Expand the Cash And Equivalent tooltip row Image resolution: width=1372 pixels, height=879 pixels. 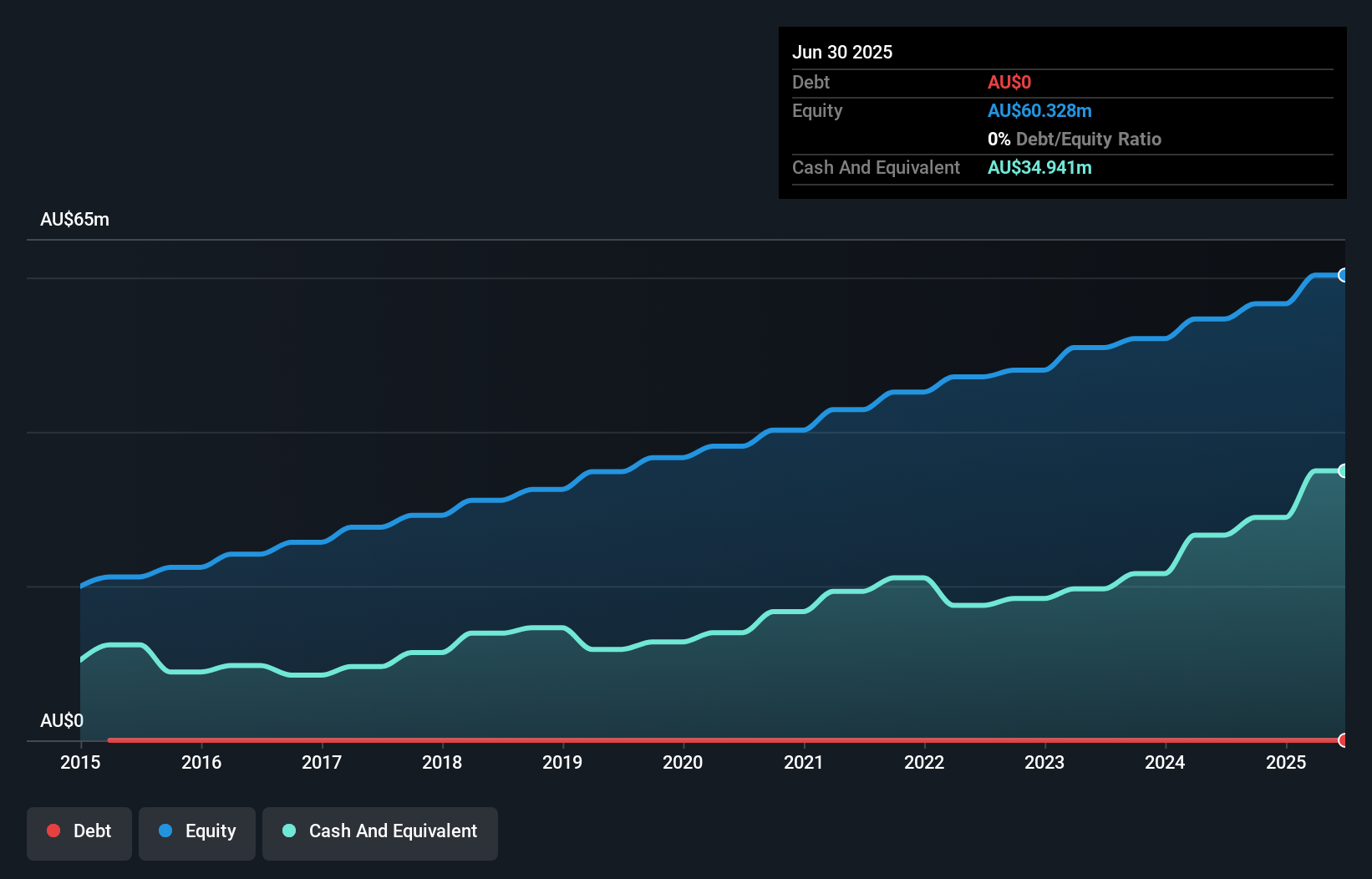tap(875, 167)
